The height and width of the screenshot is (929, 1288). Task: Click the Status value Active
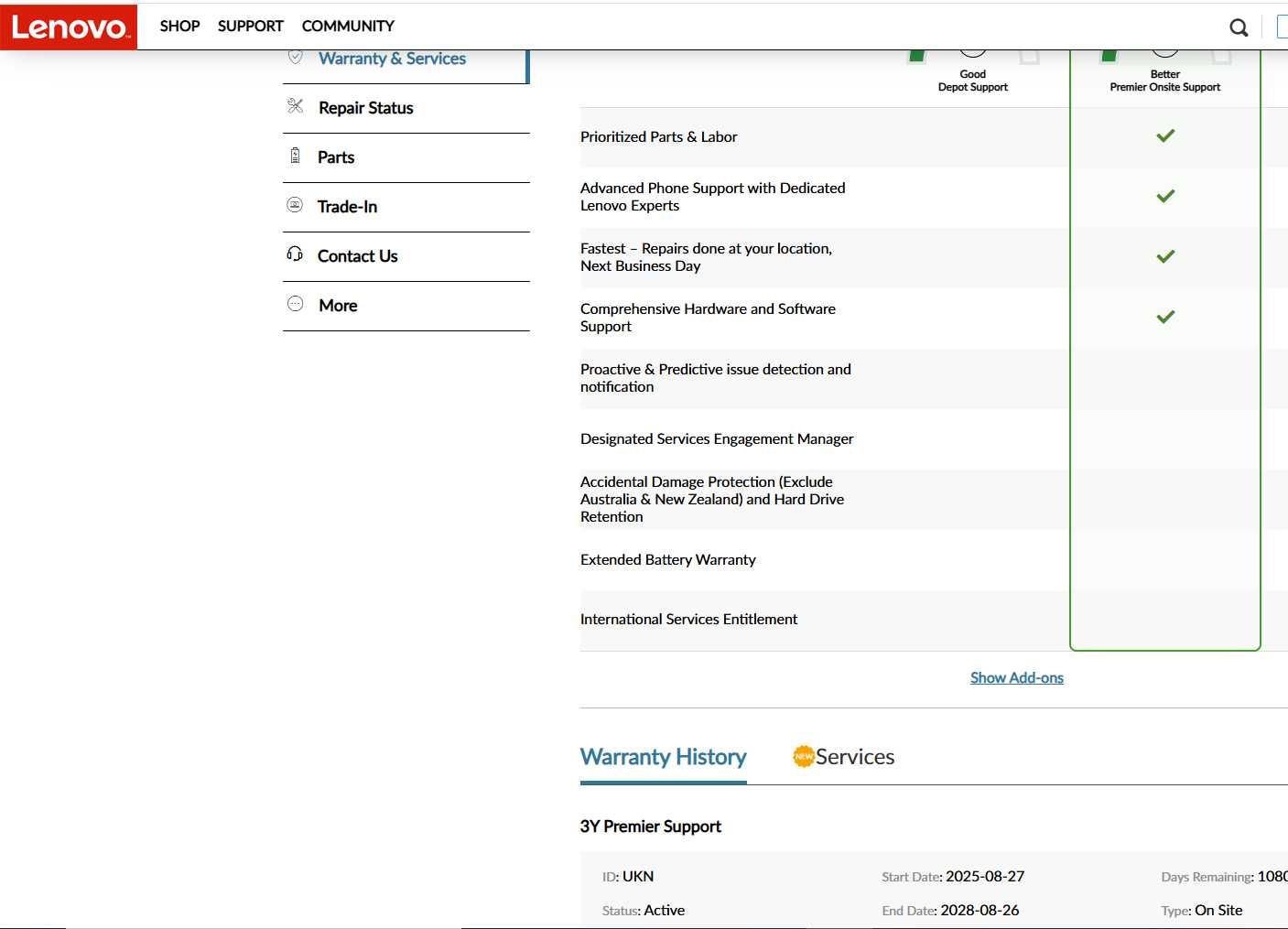tap(665, 910)
